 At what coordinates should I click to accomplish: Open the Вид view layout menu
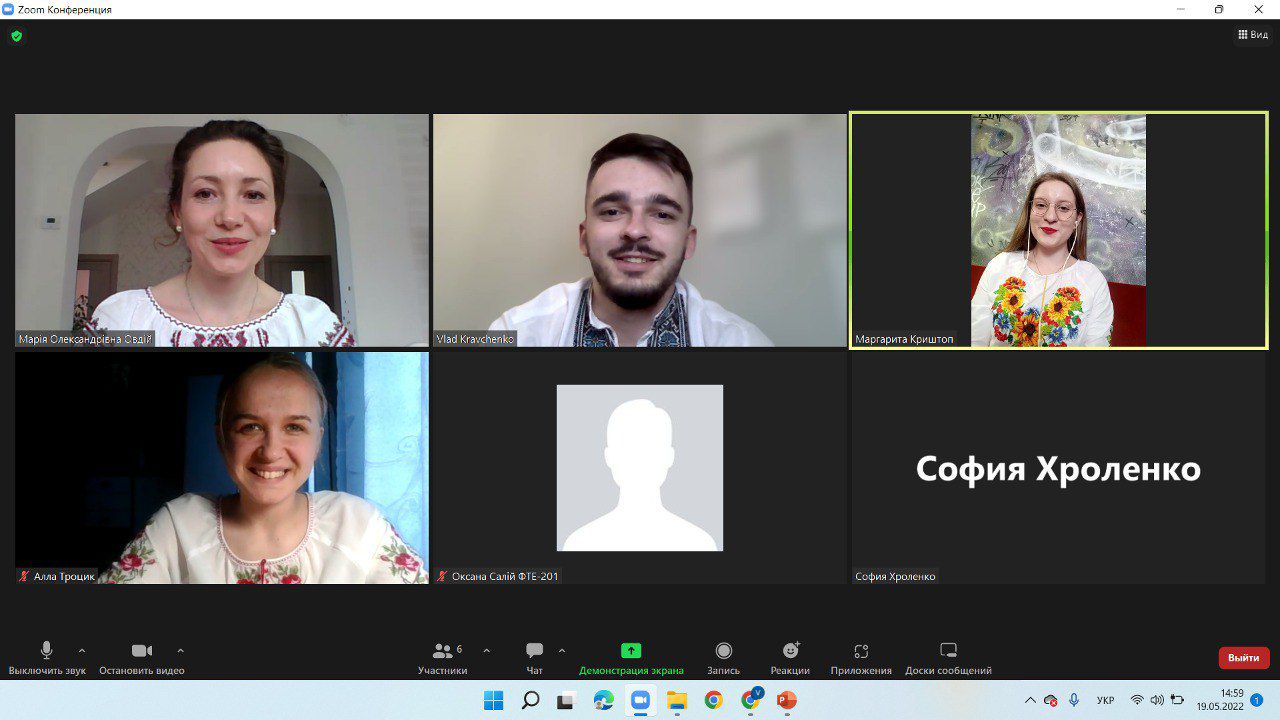click(x=1252, y=35)
